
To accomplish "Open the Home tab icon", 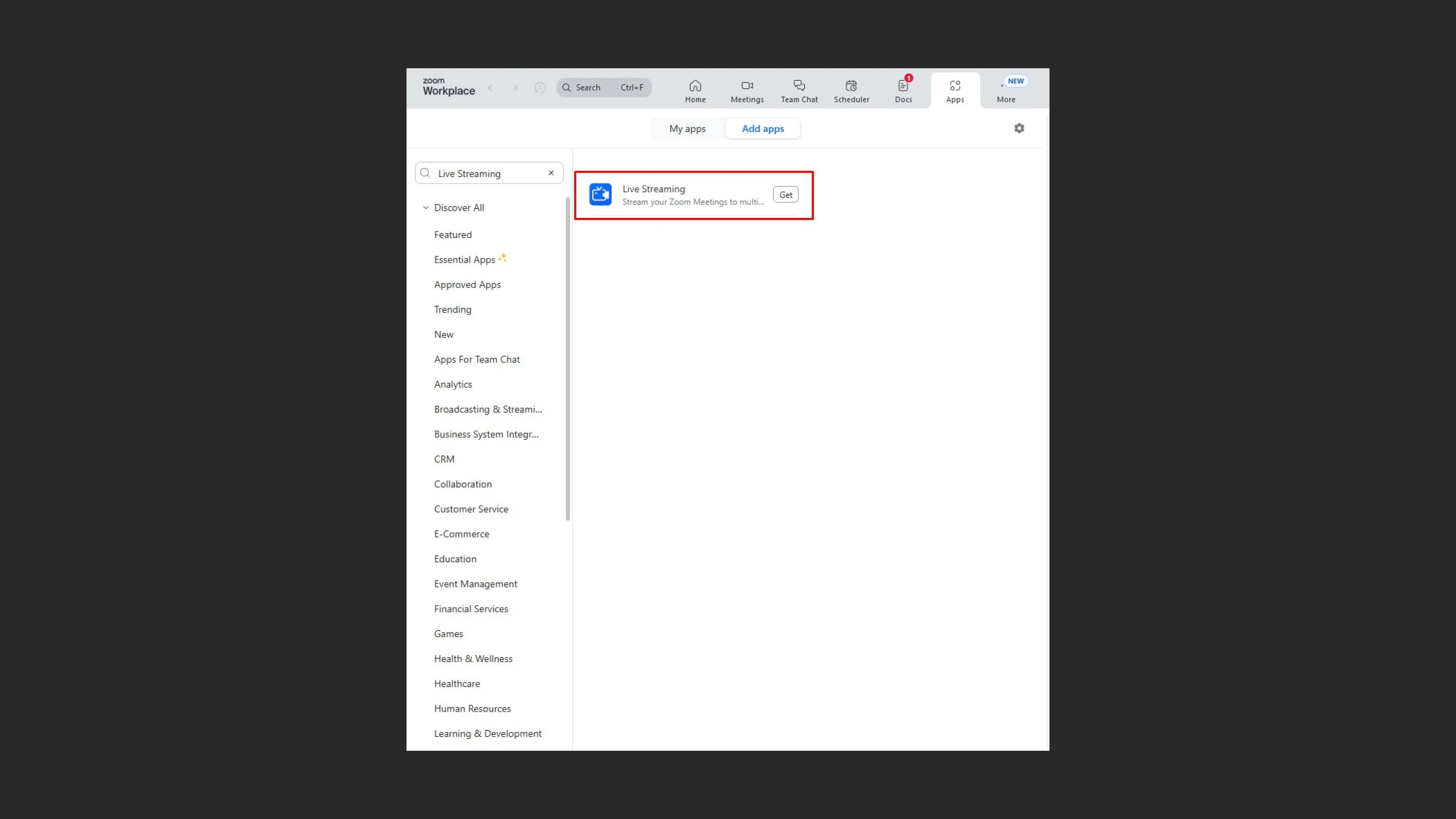I will tap(695, 86).
